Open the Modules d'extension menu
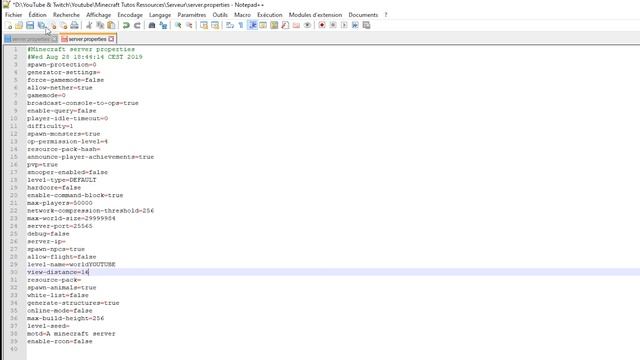Viewport: 640px width, 360px height. coord(316,15)
